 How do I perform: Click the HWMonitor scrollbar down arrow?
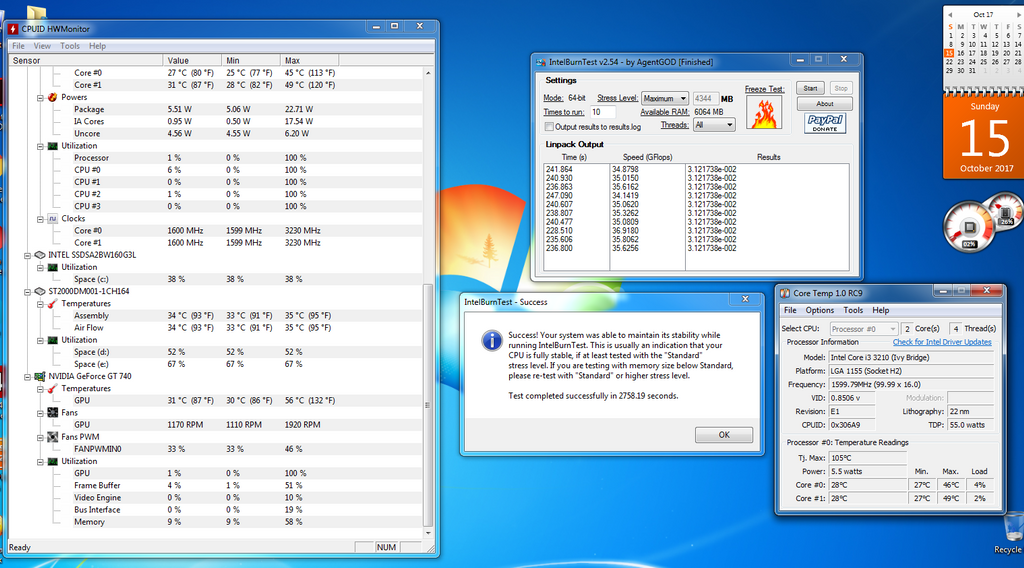428,533
